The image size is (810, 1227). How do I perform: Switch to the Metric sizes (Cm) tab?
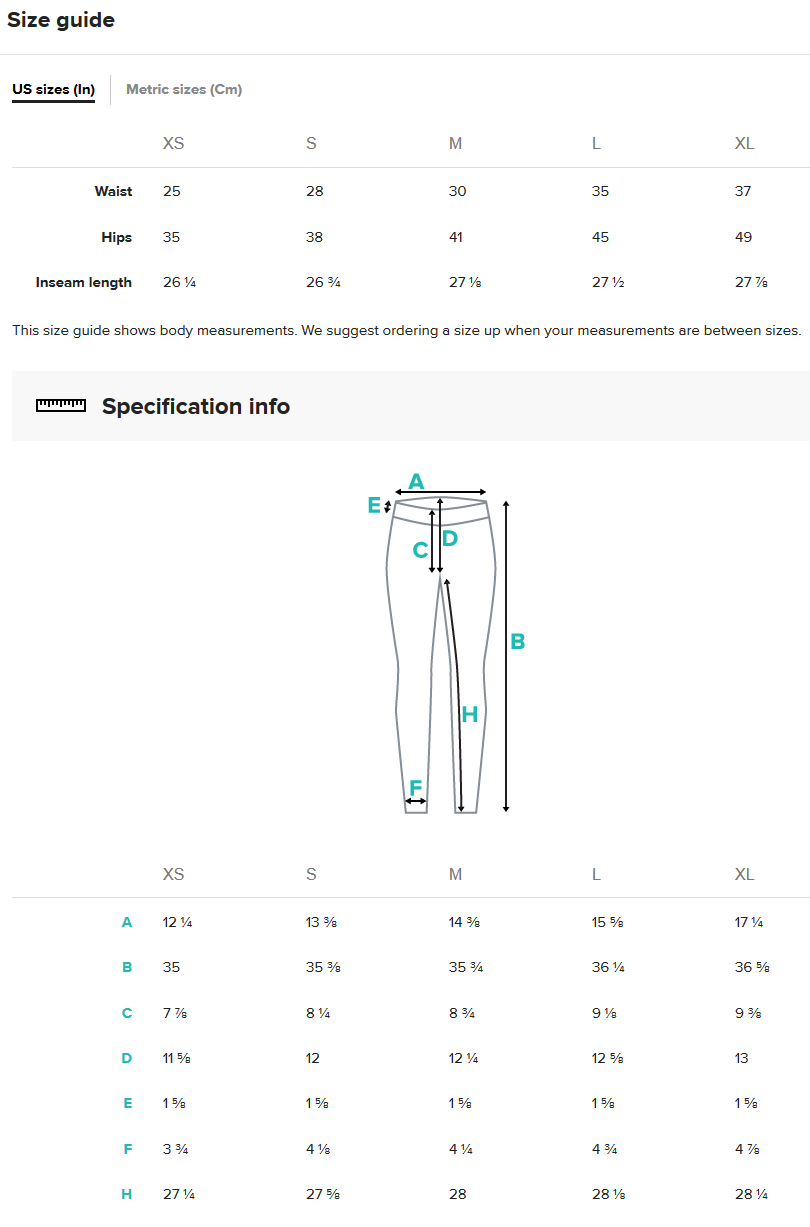pos(183,89)
